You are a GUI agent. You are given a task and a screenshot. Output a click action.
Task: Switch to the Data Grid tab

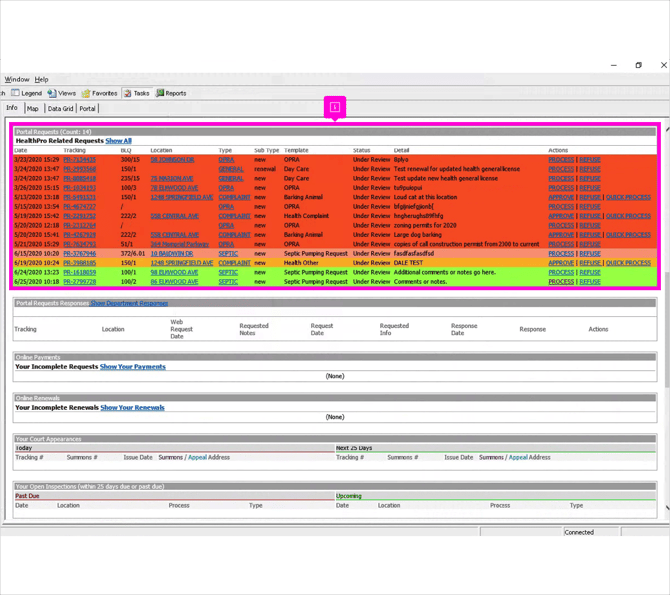coord(60,109)
